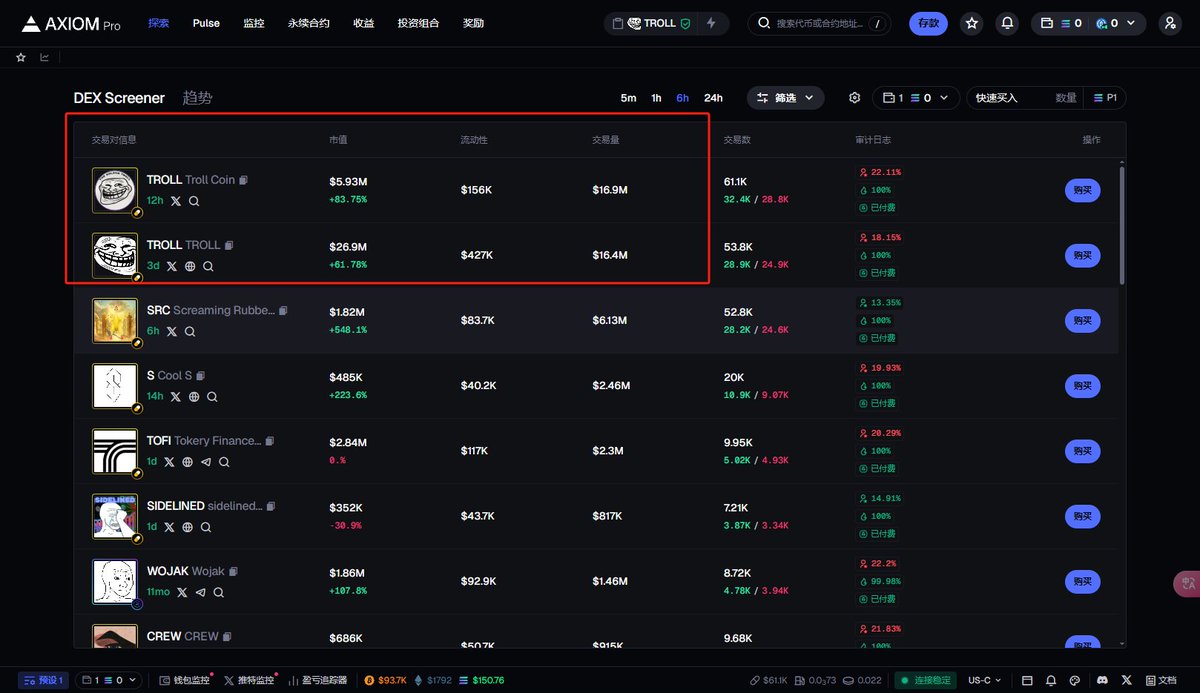This screenshot has width=1200, height=693.
Task: Copy SRC Screaming Rubber contract icon
Action: [x=283, y=311]
